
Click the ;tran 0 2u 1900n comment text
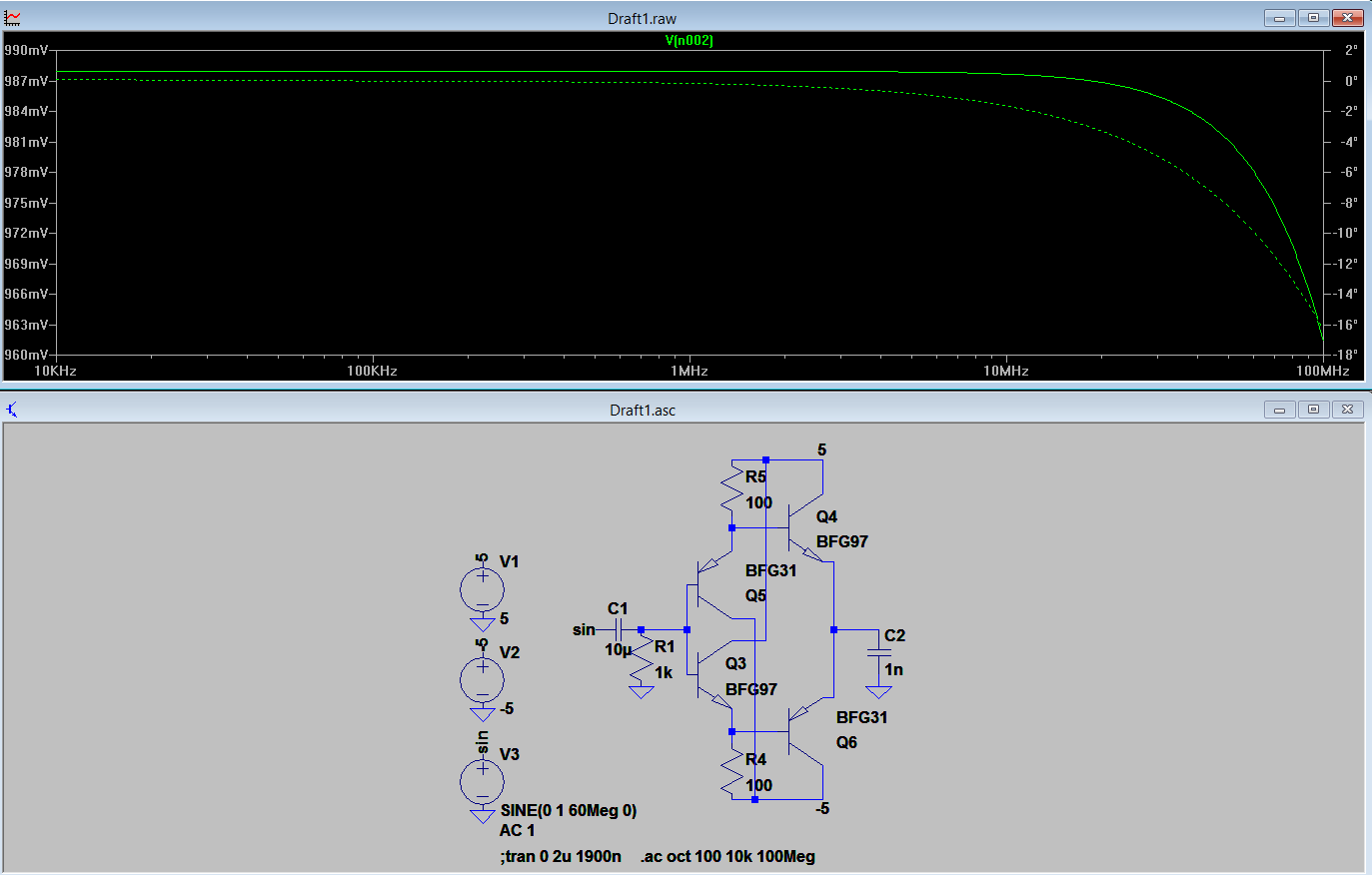point(560,856)
